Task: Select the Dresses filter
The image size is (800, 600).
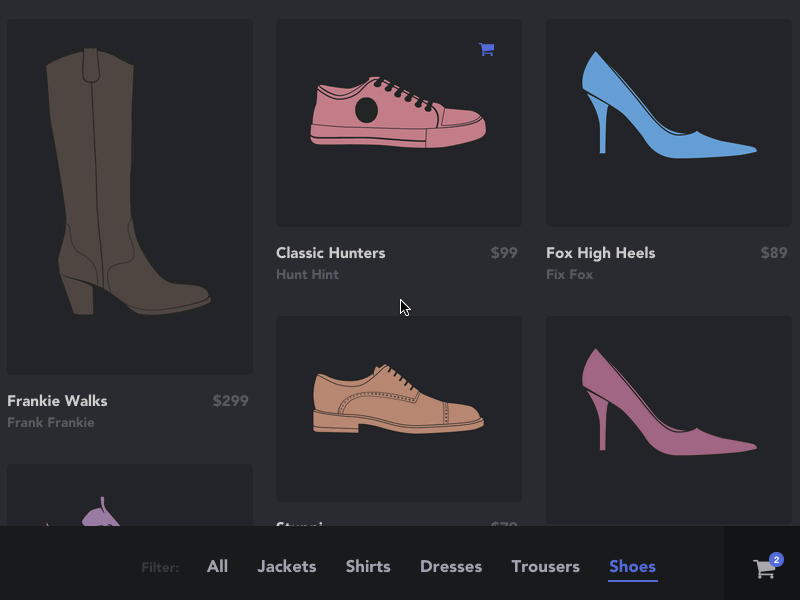Action: click(x=450, y=566)
